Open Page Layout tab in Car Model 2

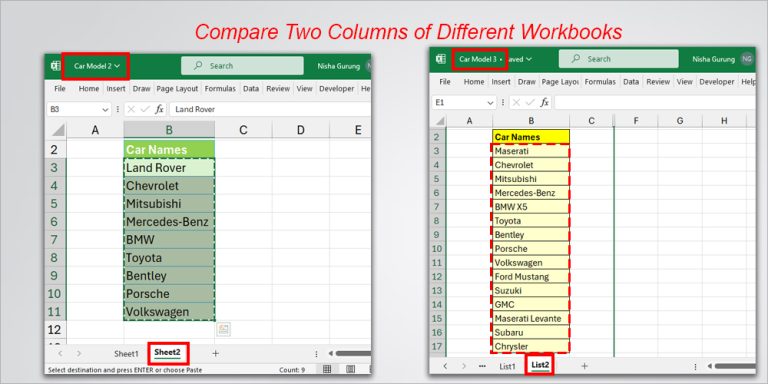[177, 89]
